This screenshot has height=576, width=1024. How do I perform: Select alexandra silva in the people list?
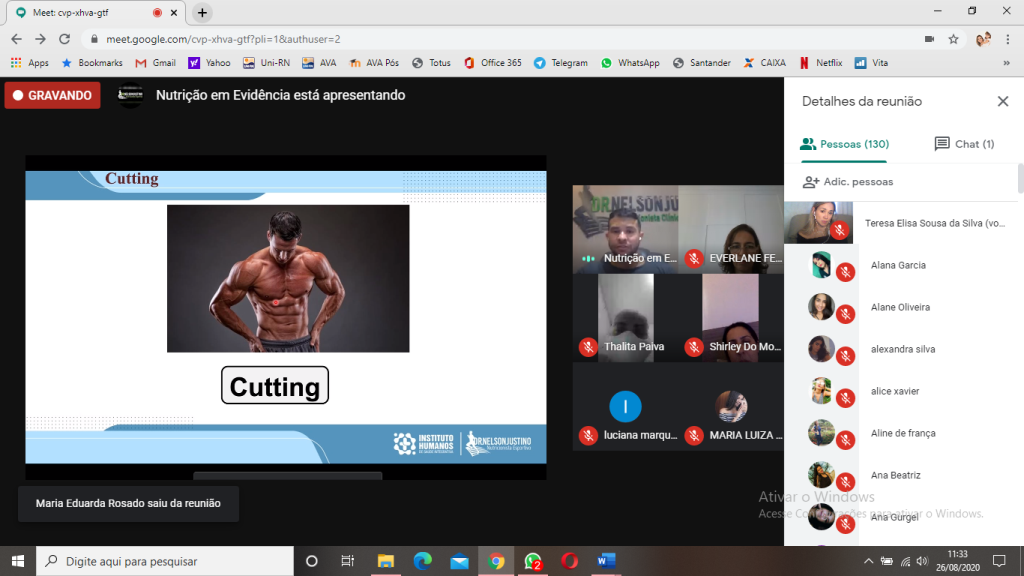pos(901,349)
